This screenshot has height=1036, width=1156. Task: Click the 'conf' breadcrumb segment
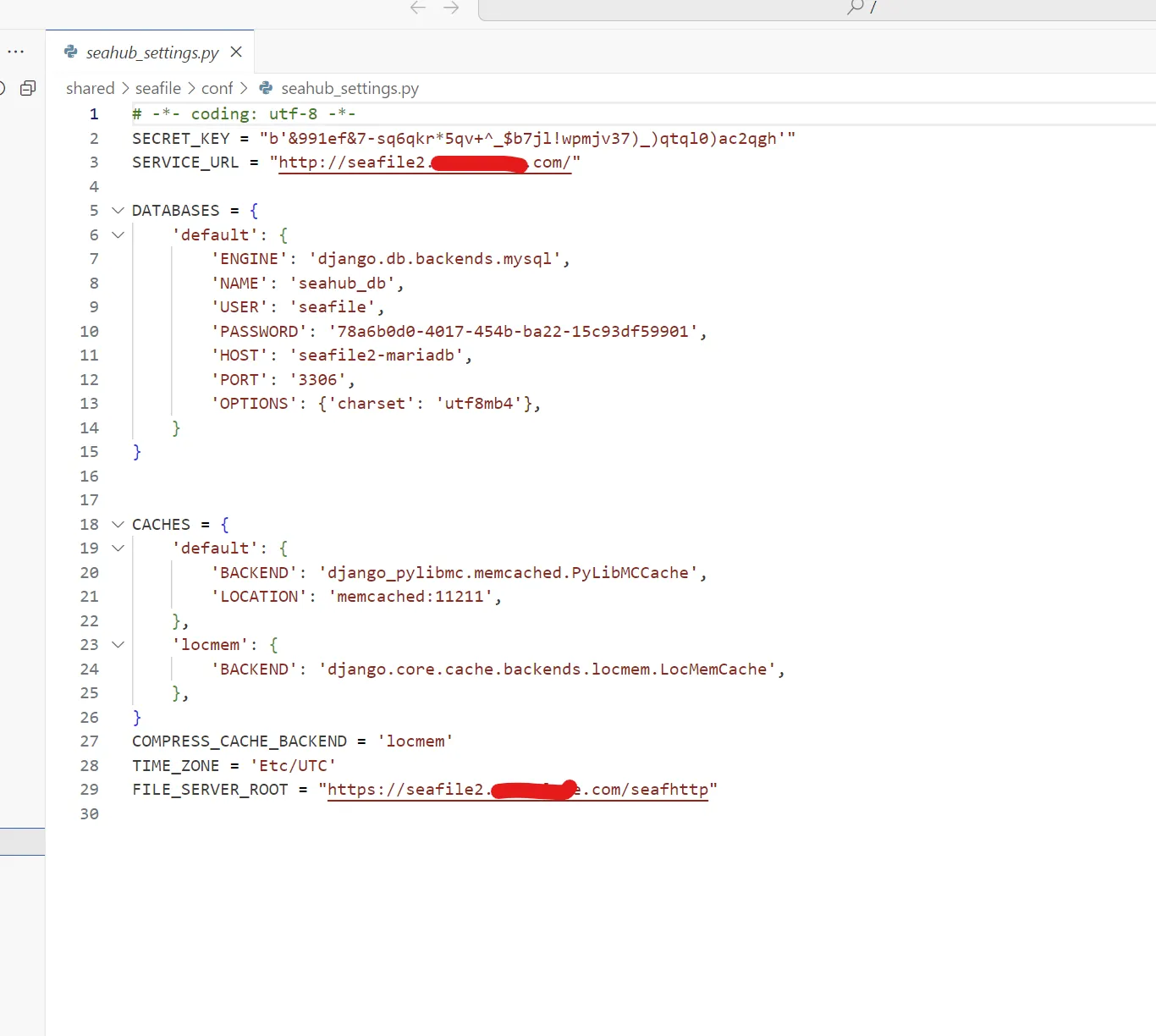pos(217,88)
